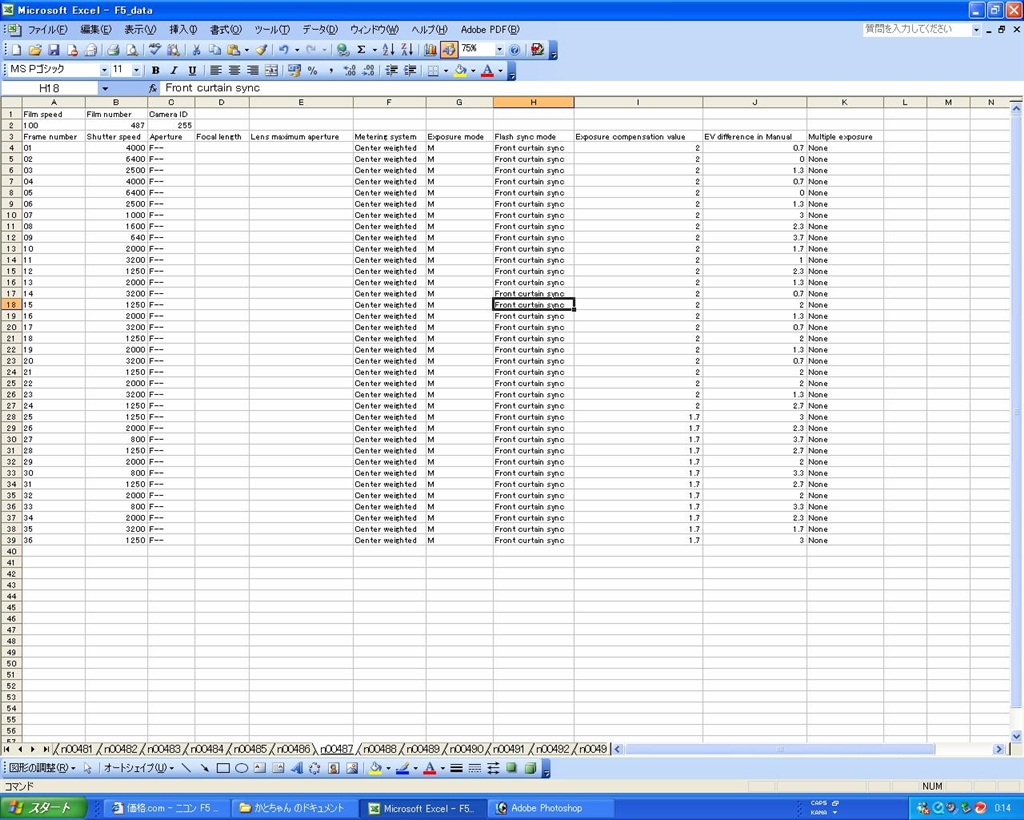The height and width of the screenshot is (820, 1024).
Task: Open the Adobe PDF menu
Action: click(x=490, y=30)
